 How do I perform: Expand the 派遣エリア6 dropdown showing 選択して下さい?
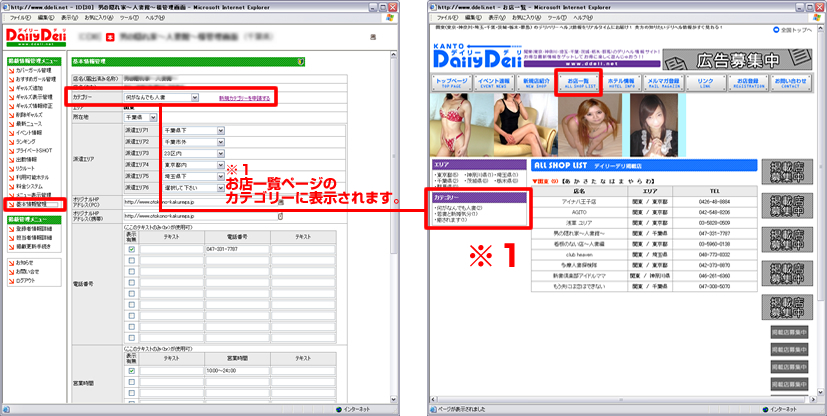click(x=194, y=188)
